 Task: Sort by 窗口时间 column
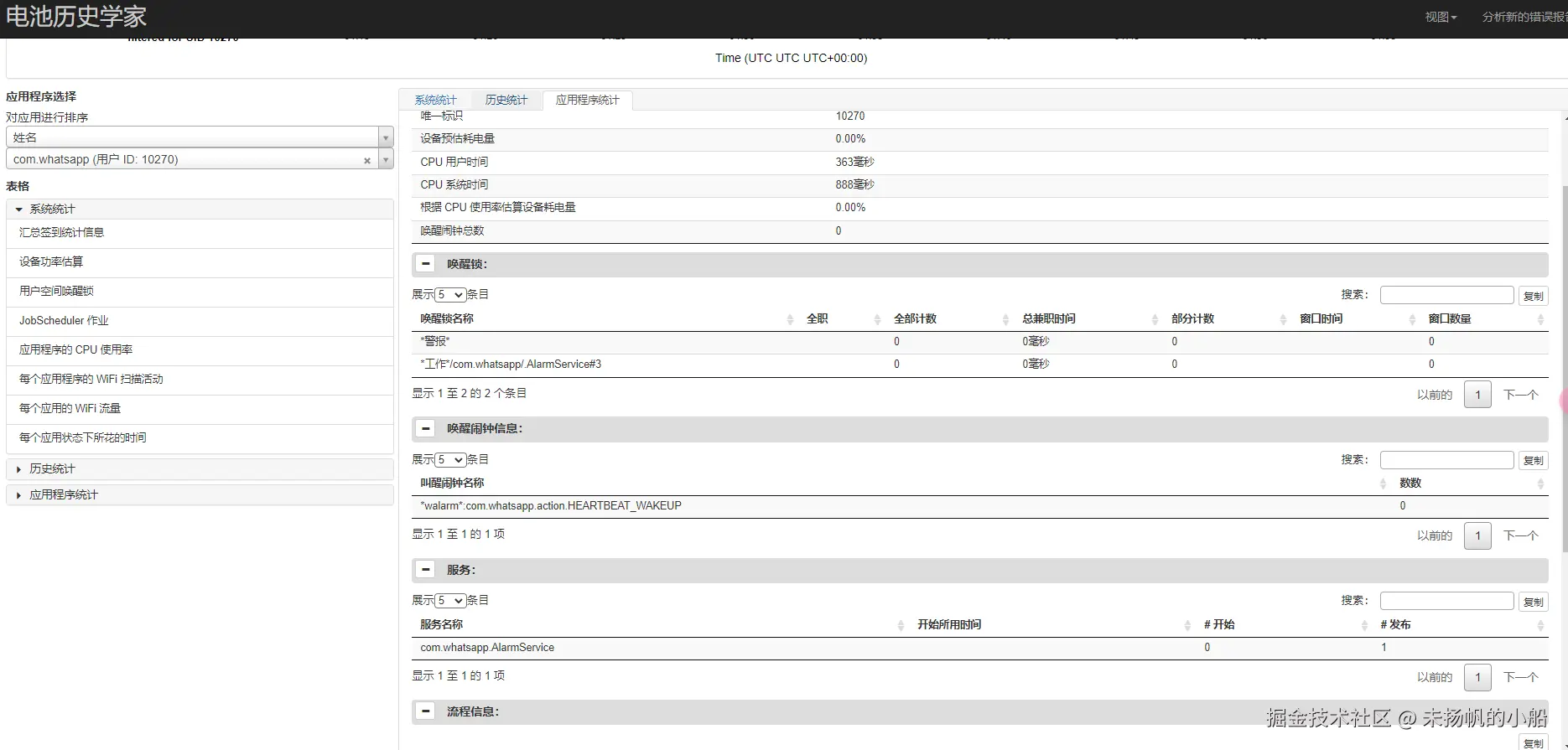click(1356, 318)
